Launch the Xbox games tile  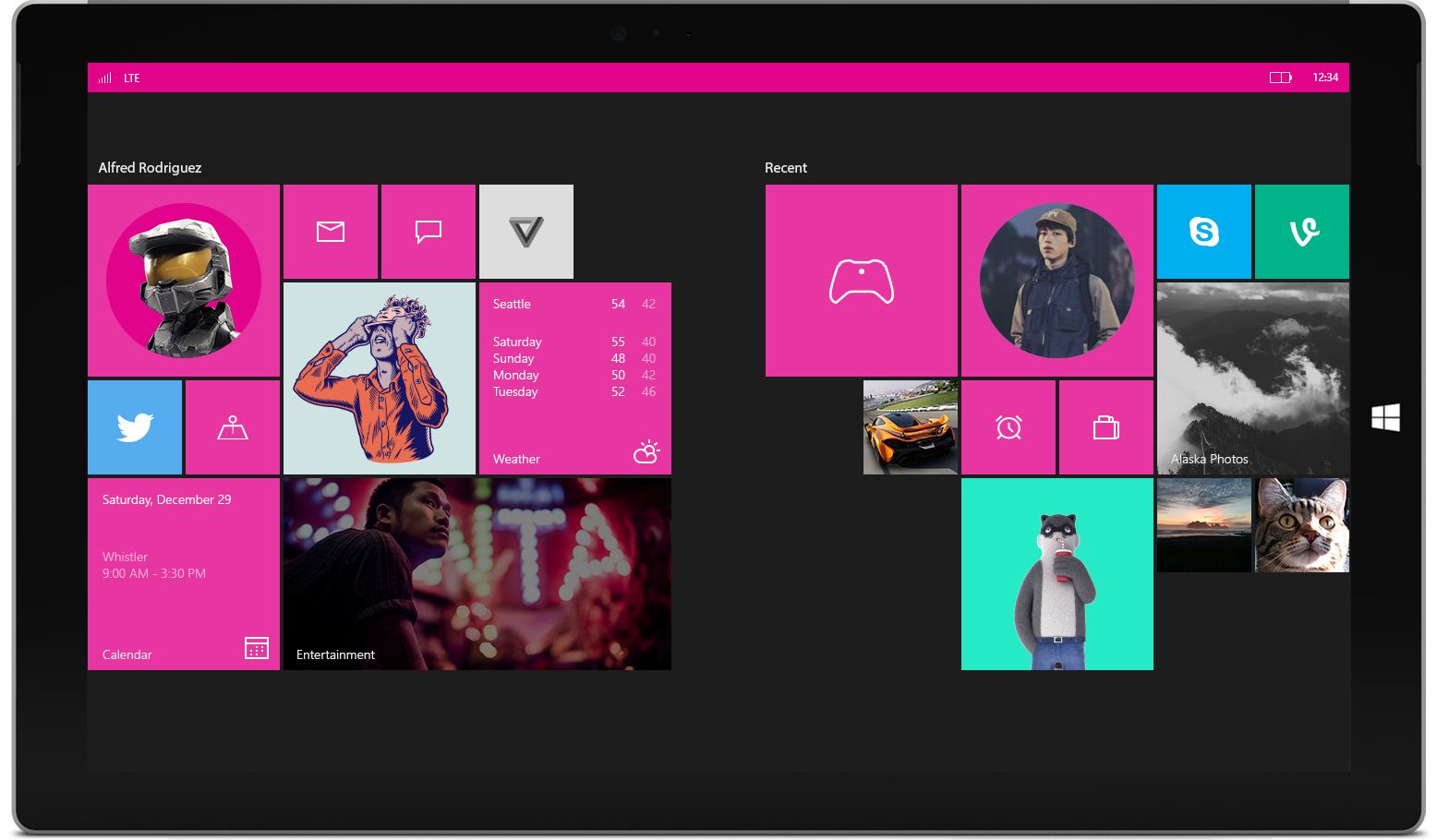coord(861,280)
